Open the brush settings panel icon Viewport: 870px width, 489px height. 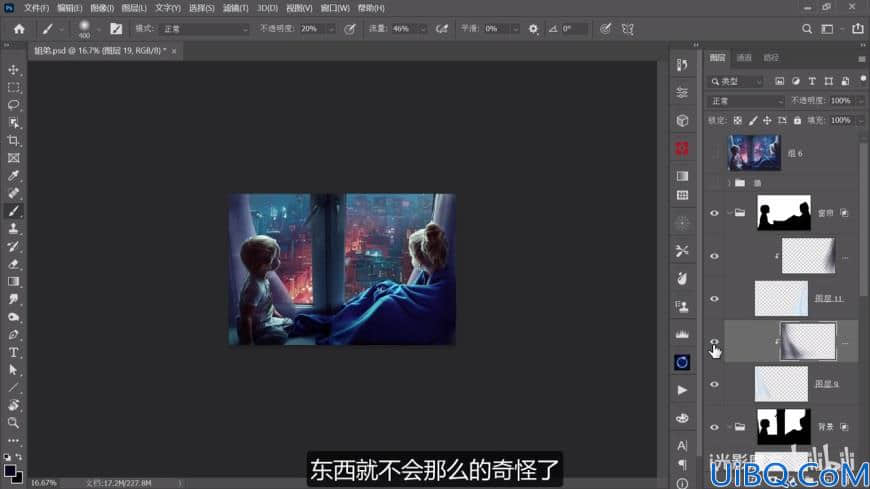coord(116,29)
